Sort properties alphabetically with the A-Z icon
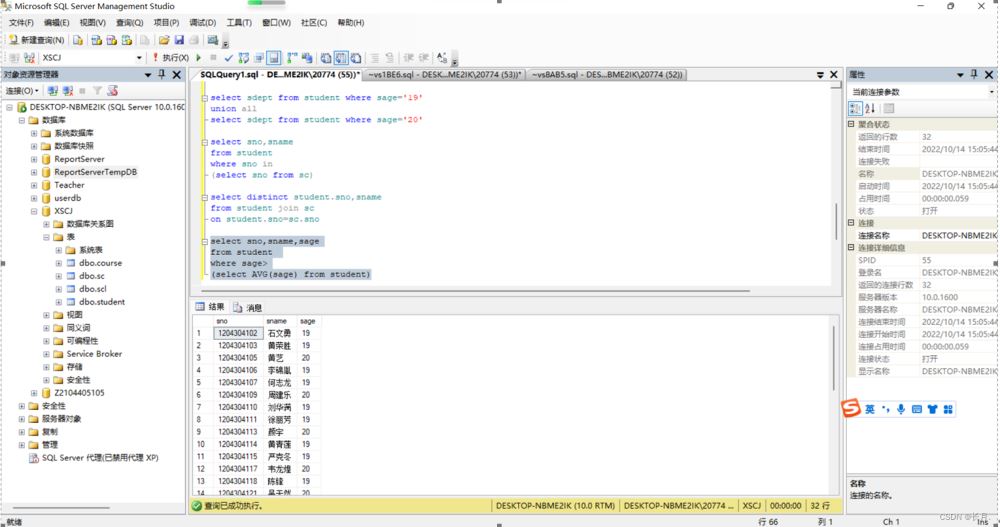Viewport: 1000px width, 527px height. [x=870, y=108]
